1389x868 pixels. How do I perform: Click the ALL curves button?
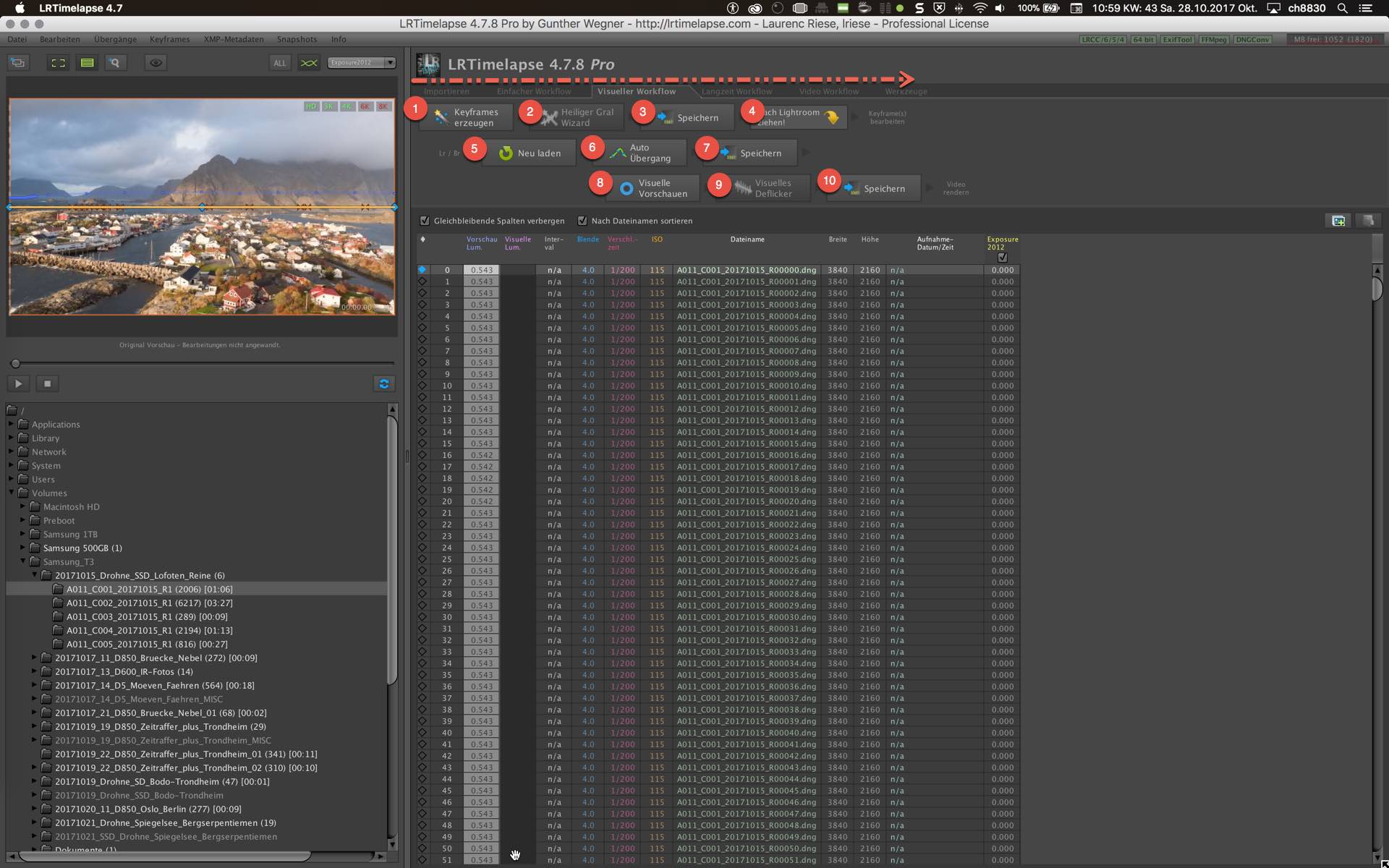tap(280, 63)
